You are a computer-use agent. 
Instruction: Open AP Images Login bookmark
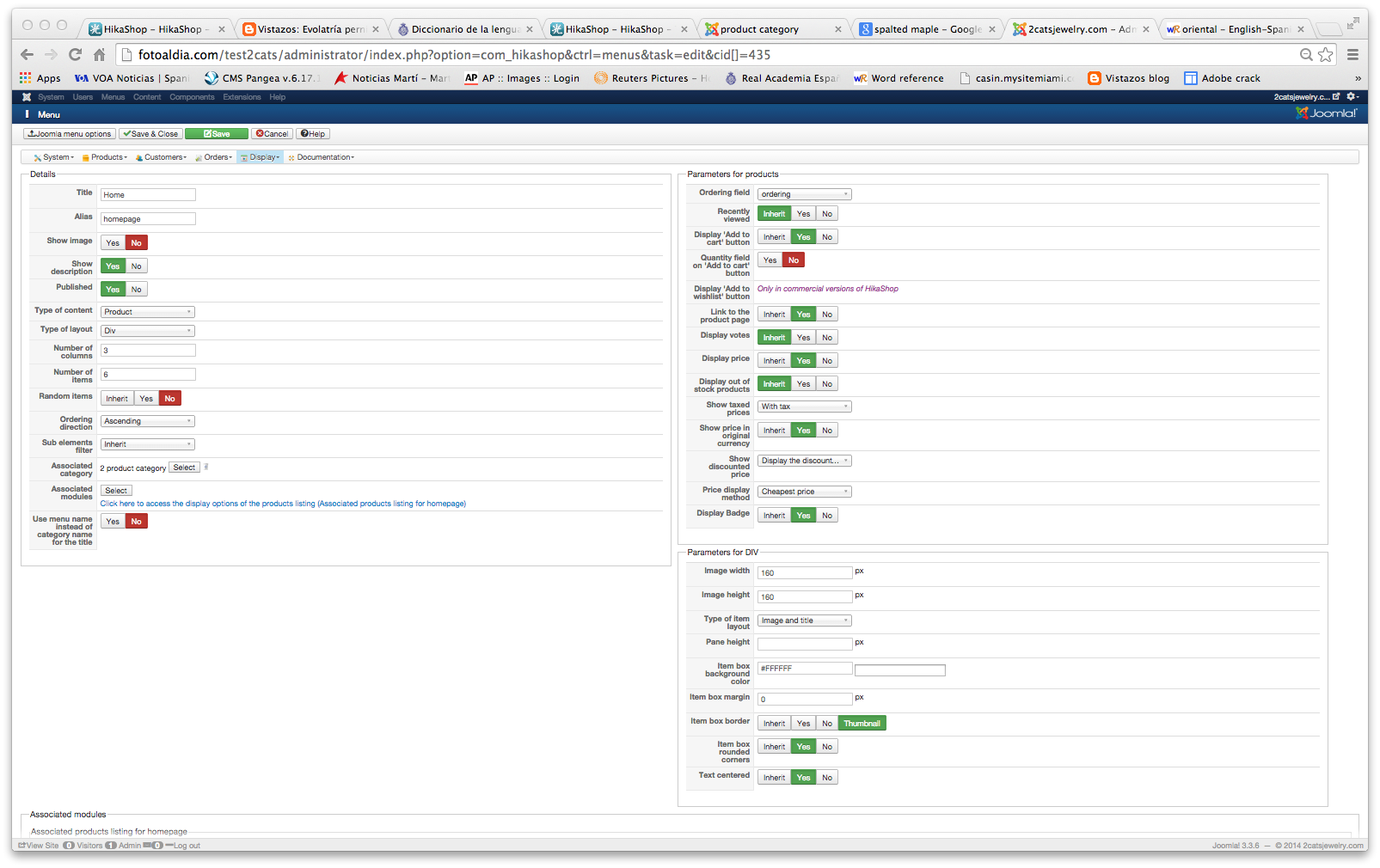[522, 78]
